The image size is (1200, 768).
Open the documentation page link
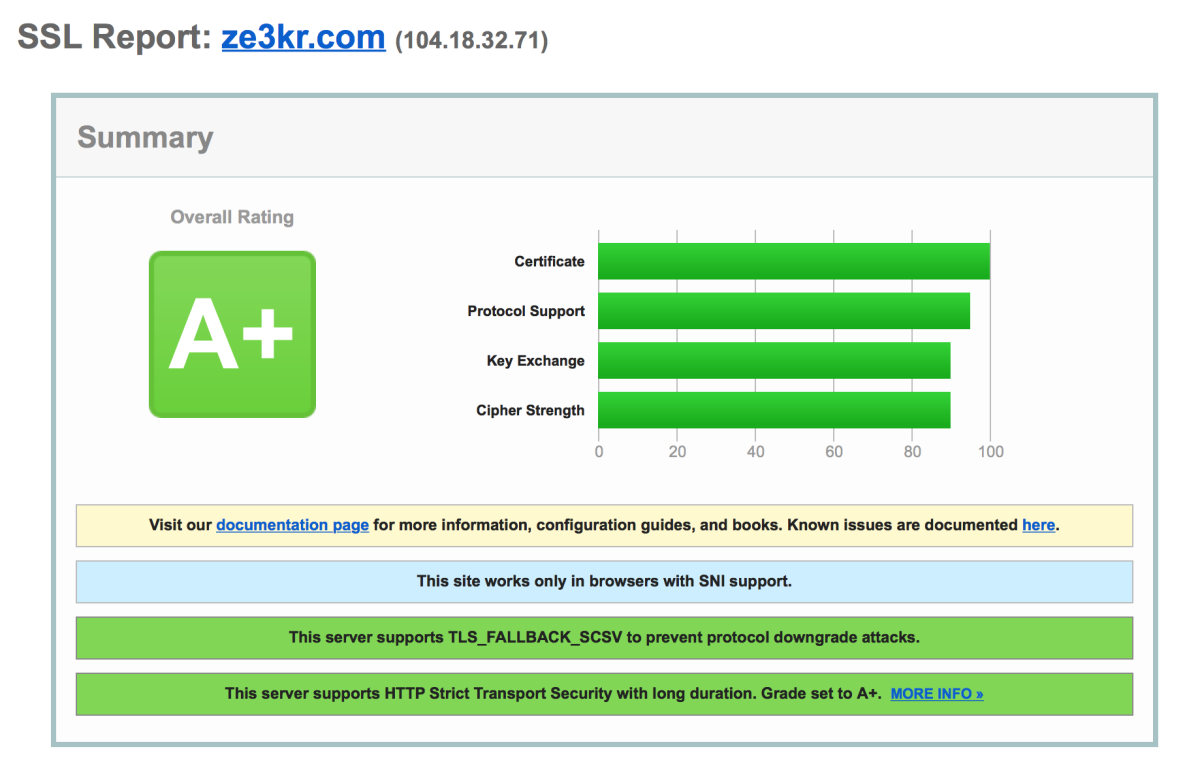click(x=292, y=525)
